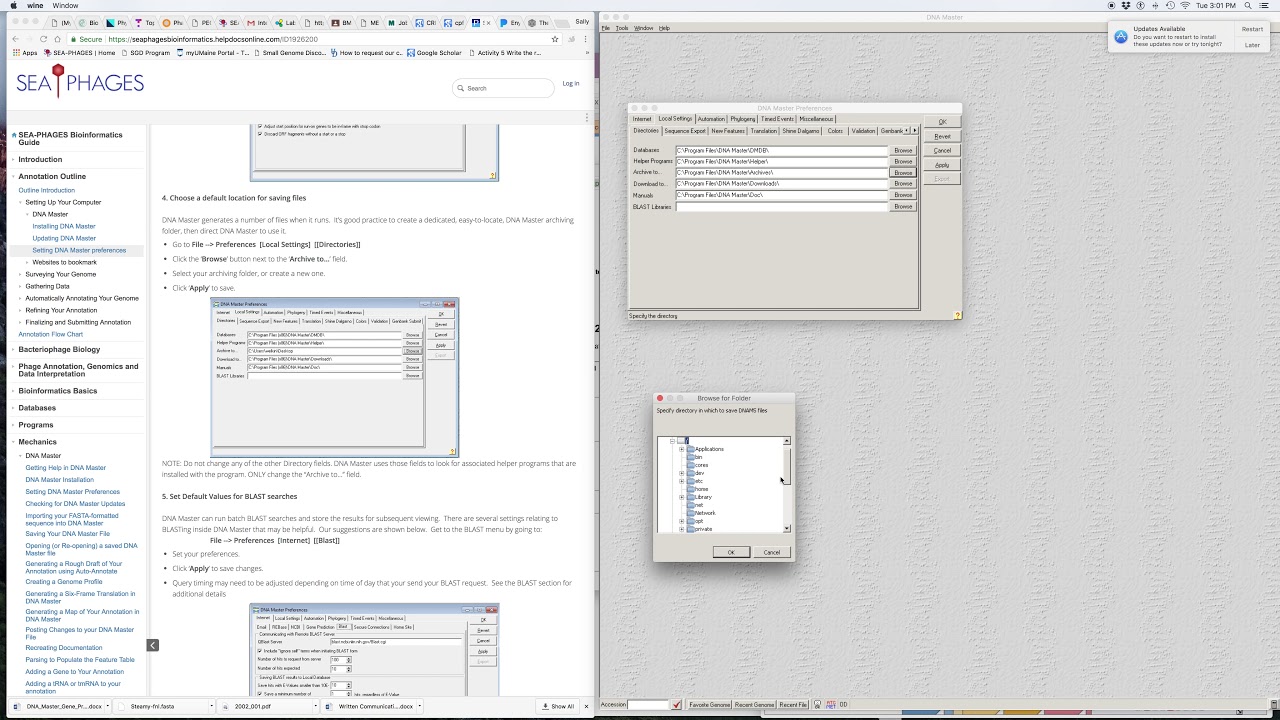Image resolution: width=1280 pixels, height=720 pixels.
Task: Click the SEA-PHAGES Search box
Action: [x=503, y=88]
